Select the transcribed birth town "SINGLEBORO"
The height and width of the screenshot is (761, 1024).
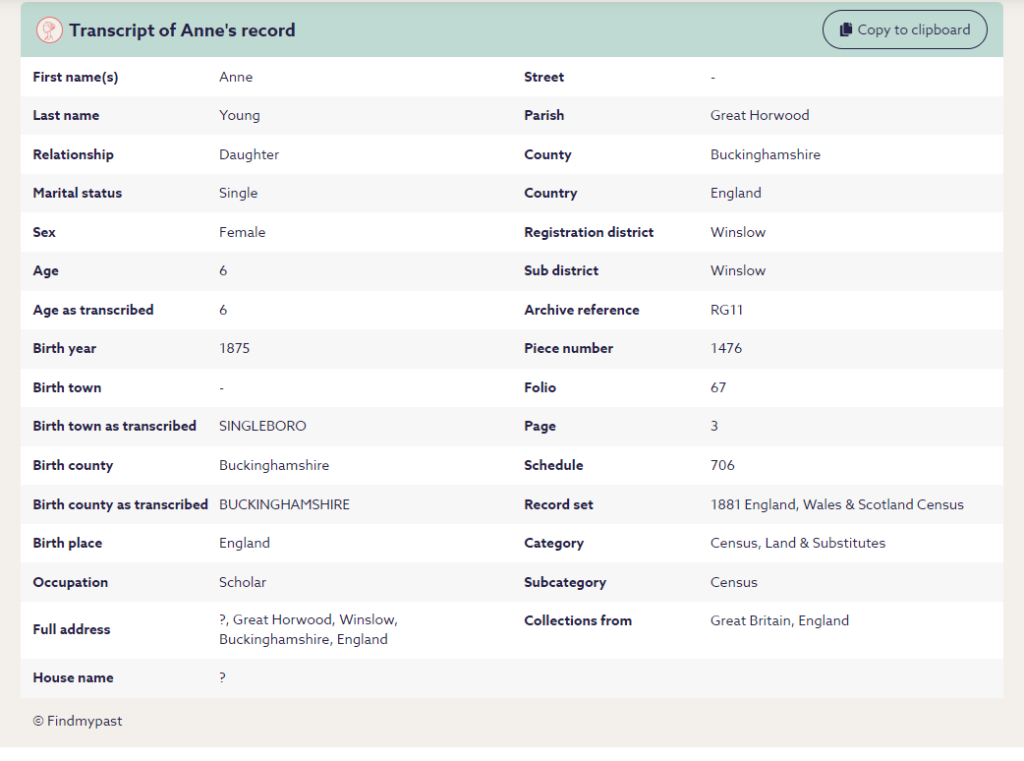click(x=263, y=426)
